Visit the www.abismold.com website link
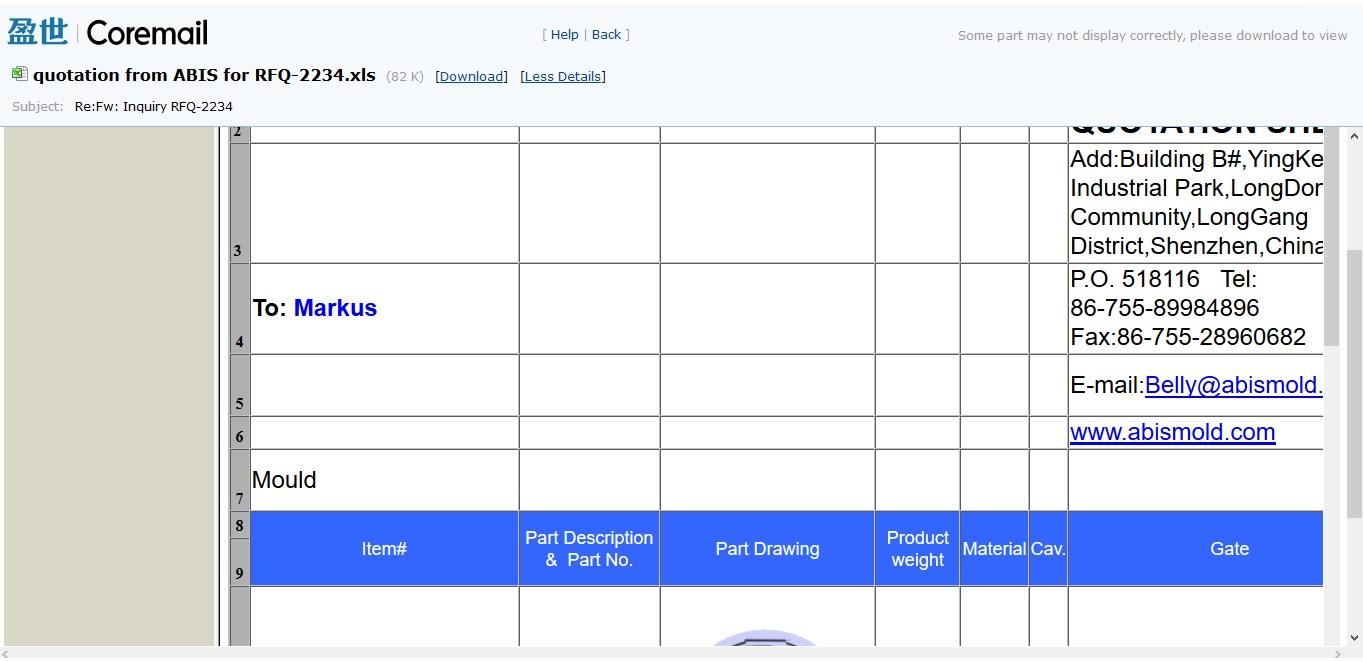 pyautogui.click(x=1172, y=432)
